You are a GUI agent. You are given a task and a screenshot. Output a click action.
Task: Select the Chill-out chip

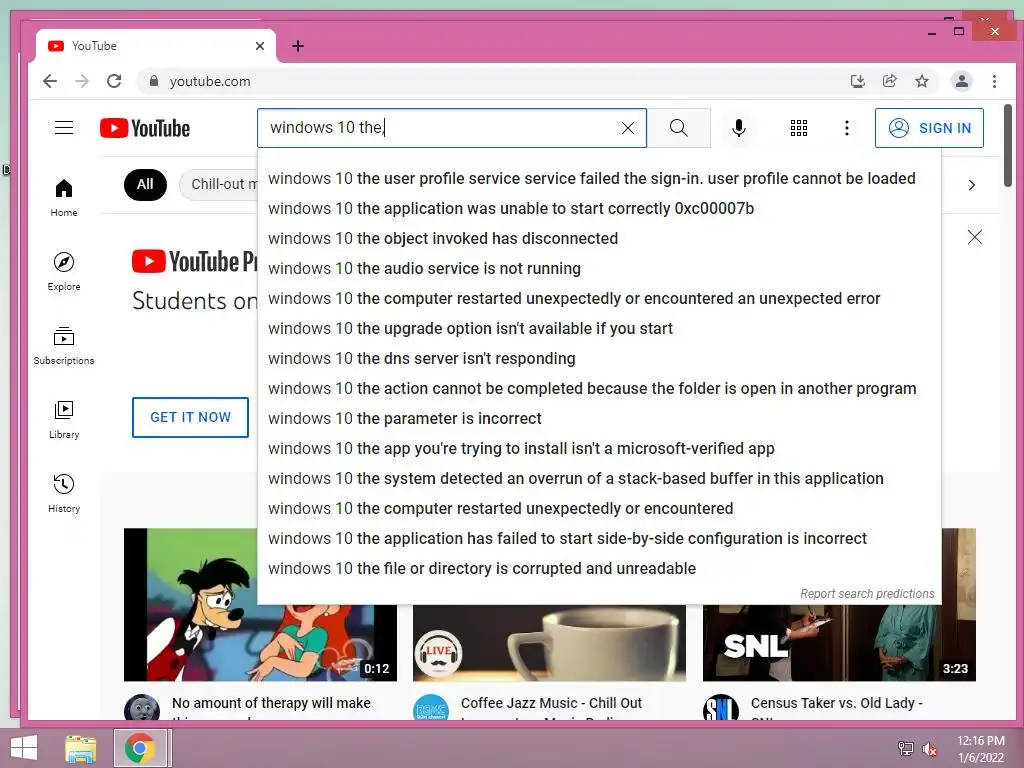pos(219,184)
